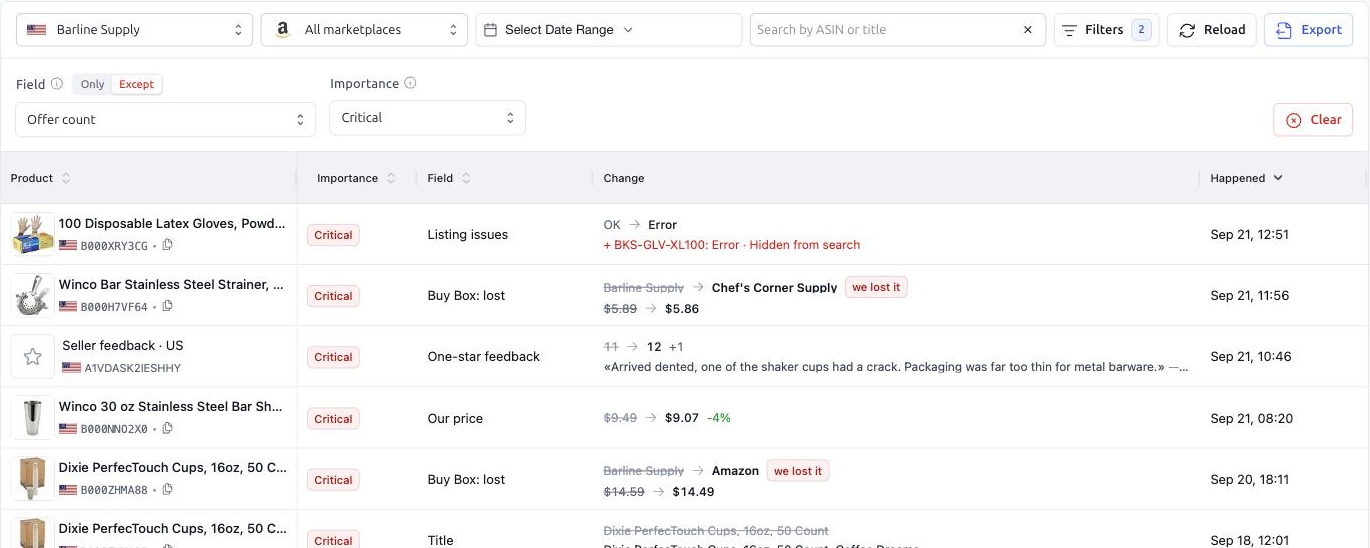1370x548 pixels.
Task: Copy ASIN B000XRY3CG
Action: point(168,245)
